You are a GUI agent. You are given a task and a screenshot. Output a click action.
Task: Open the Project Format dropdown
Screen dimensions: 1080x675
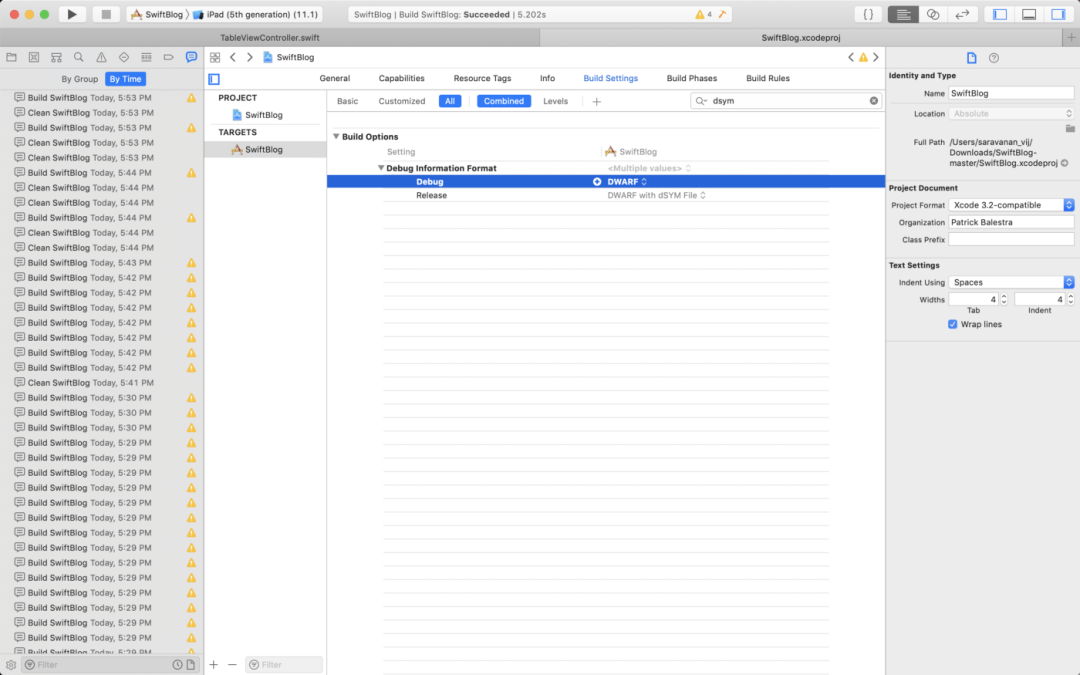click(1011, 205)
